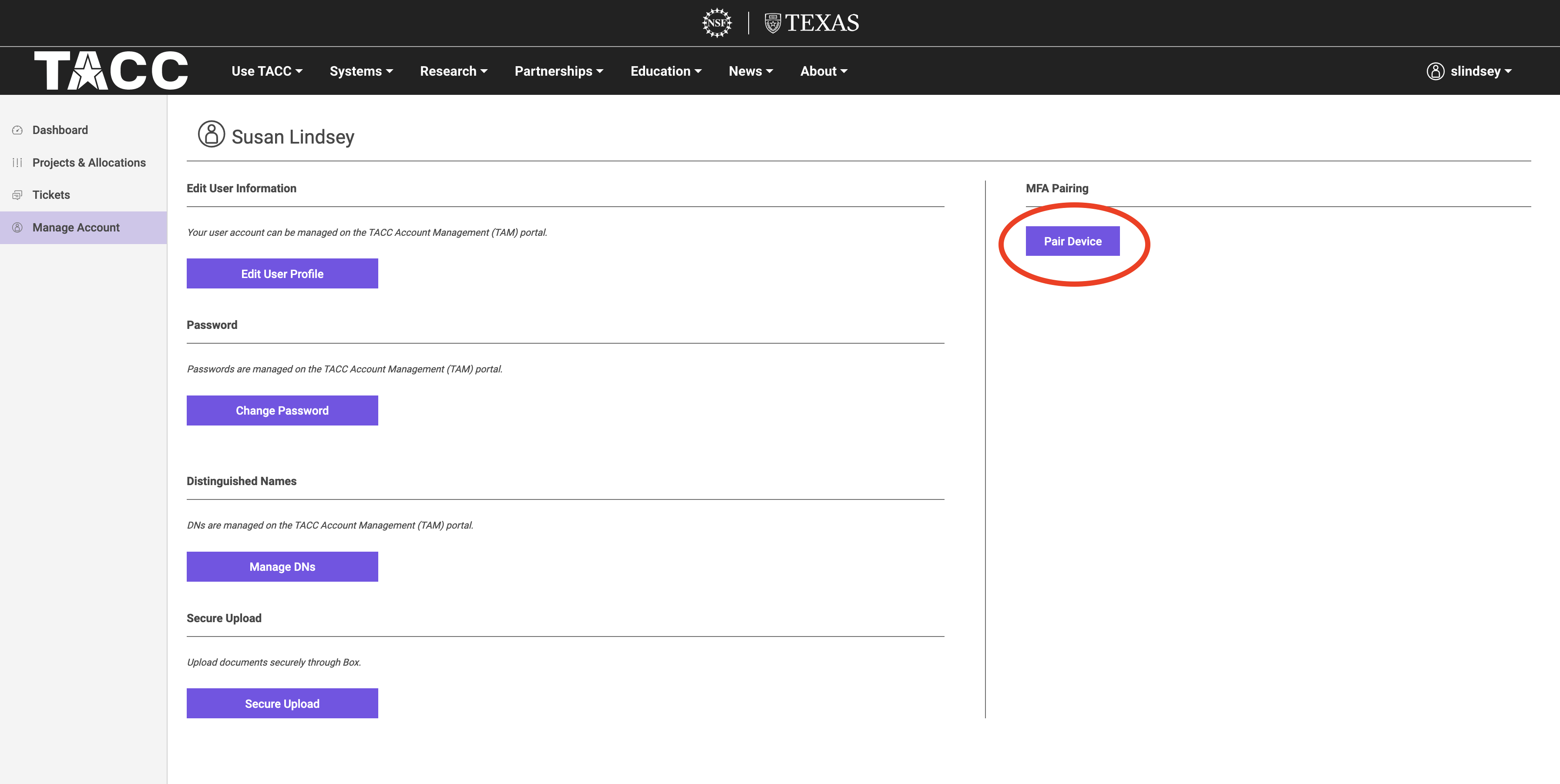Click the Manage Account sidebar icon
Screen dimensions: 1560x784
click(17, 228)
